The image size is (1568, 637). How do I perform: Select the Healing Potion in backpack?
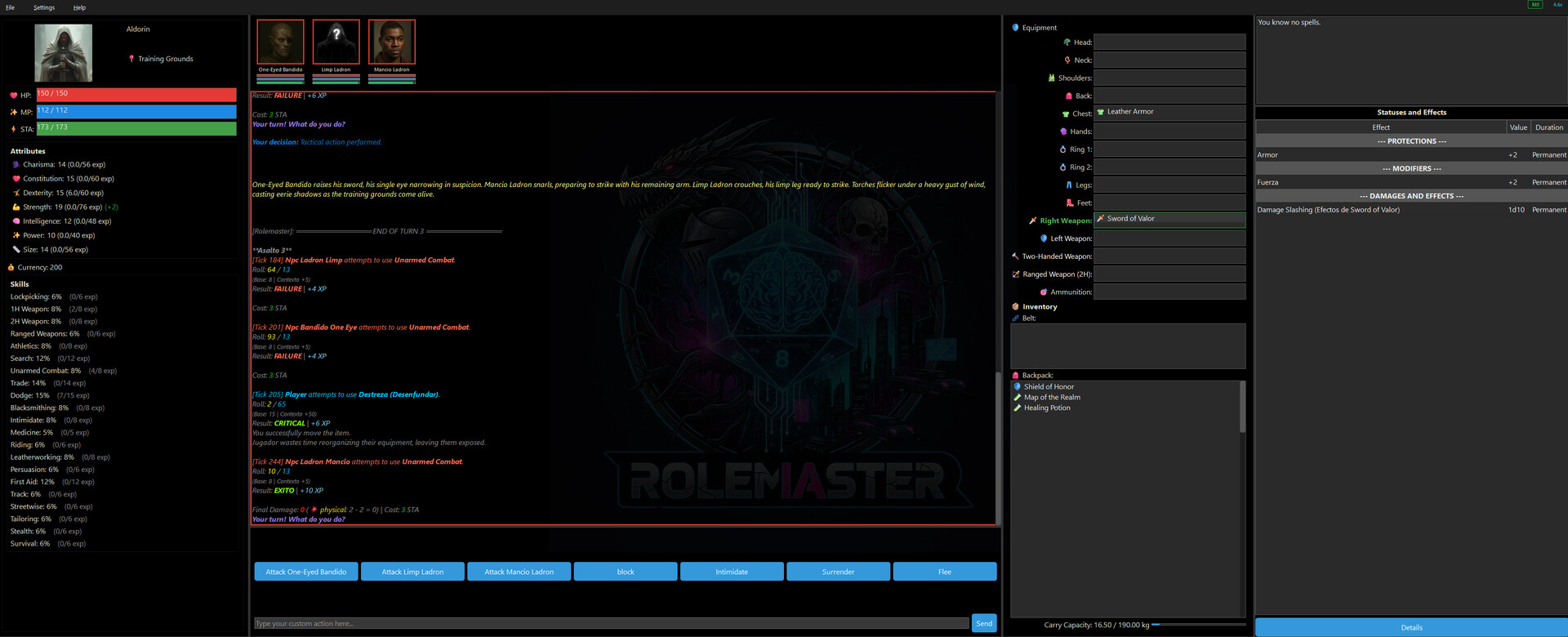click(x=1046, y=408)
